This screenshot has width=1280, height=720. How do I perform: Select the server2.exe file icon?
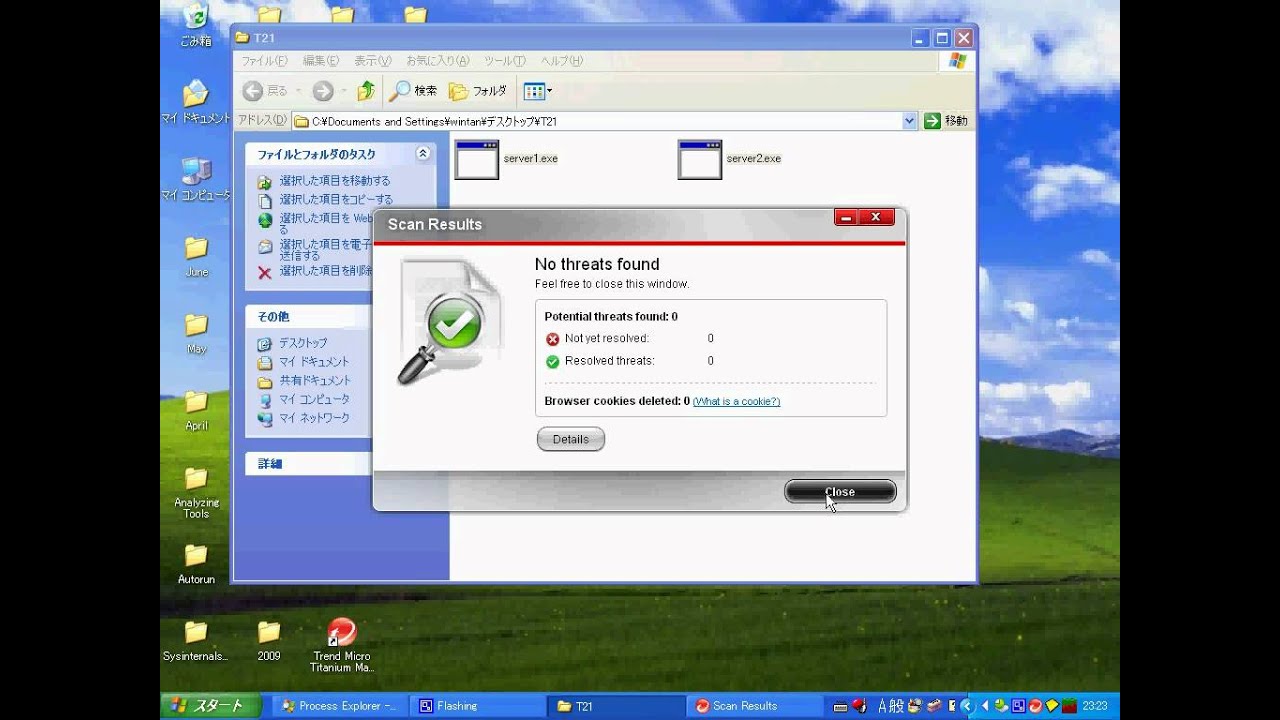coord(699,160)
